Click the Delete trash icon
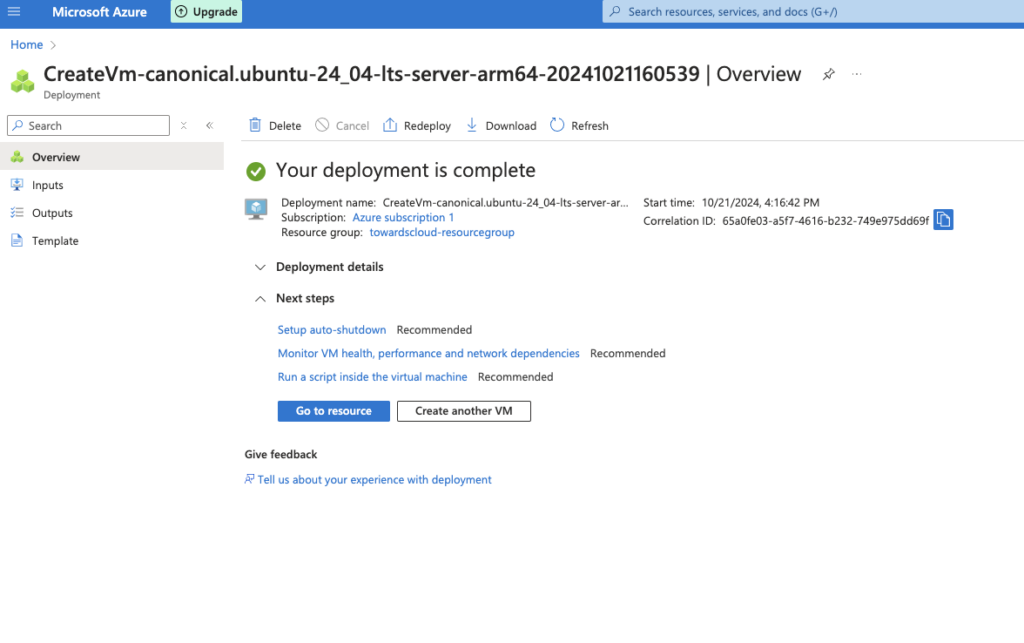 click(x=255, y=125)
